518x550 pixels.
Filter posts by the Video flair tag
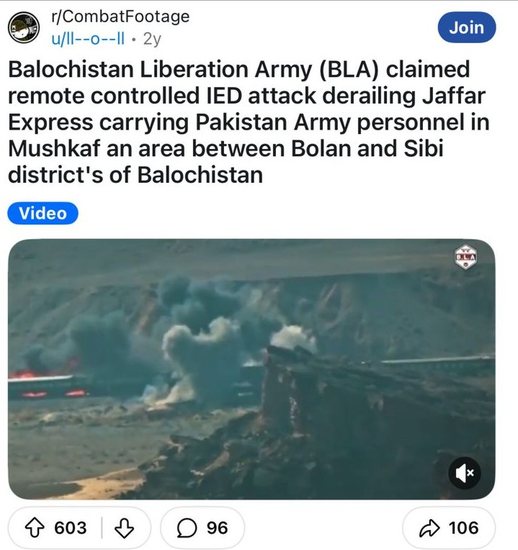[43, 213]
